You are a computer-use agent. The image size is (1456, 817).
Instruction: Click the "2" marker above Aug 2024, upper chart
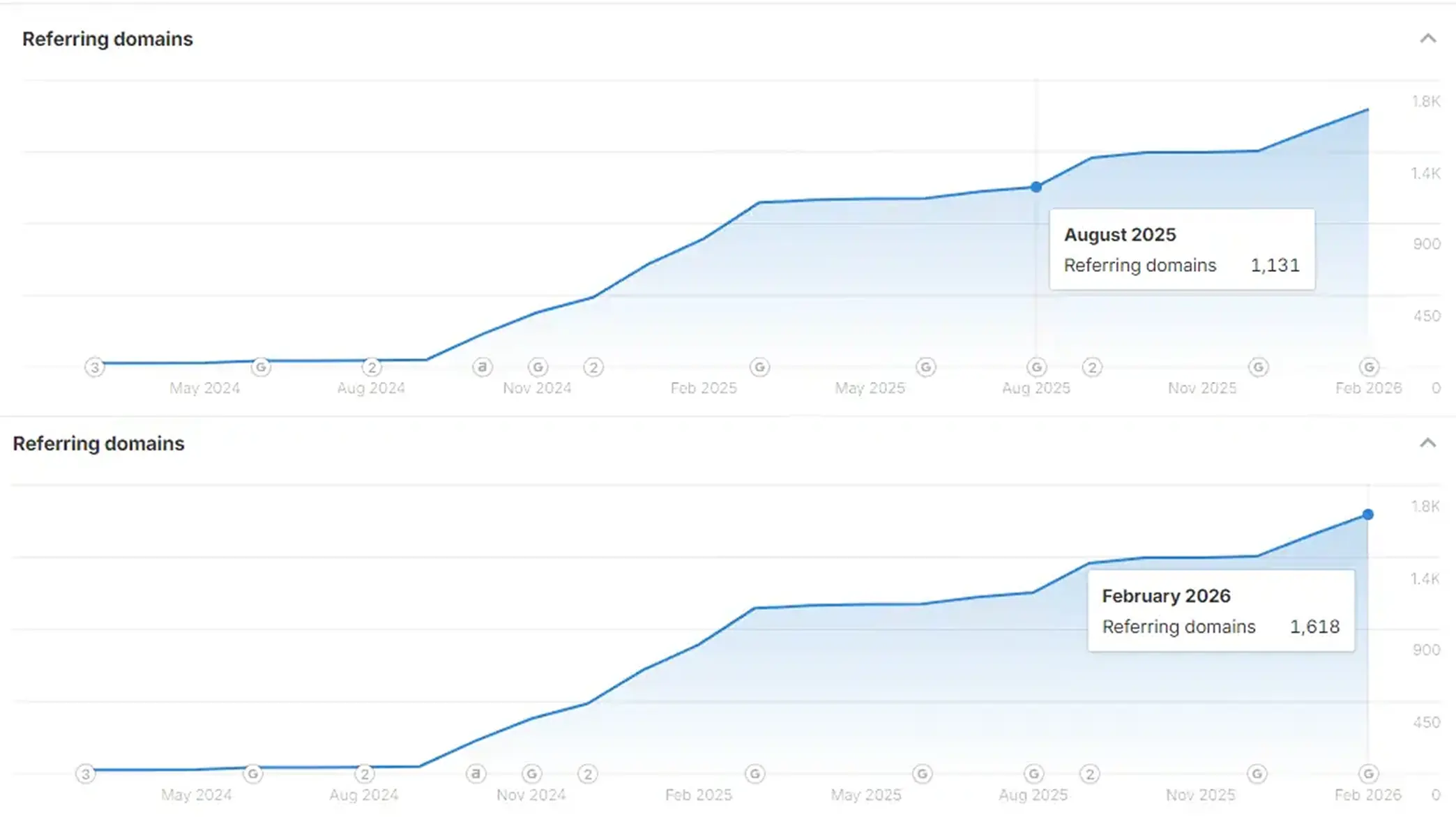(x=372, y=367)
